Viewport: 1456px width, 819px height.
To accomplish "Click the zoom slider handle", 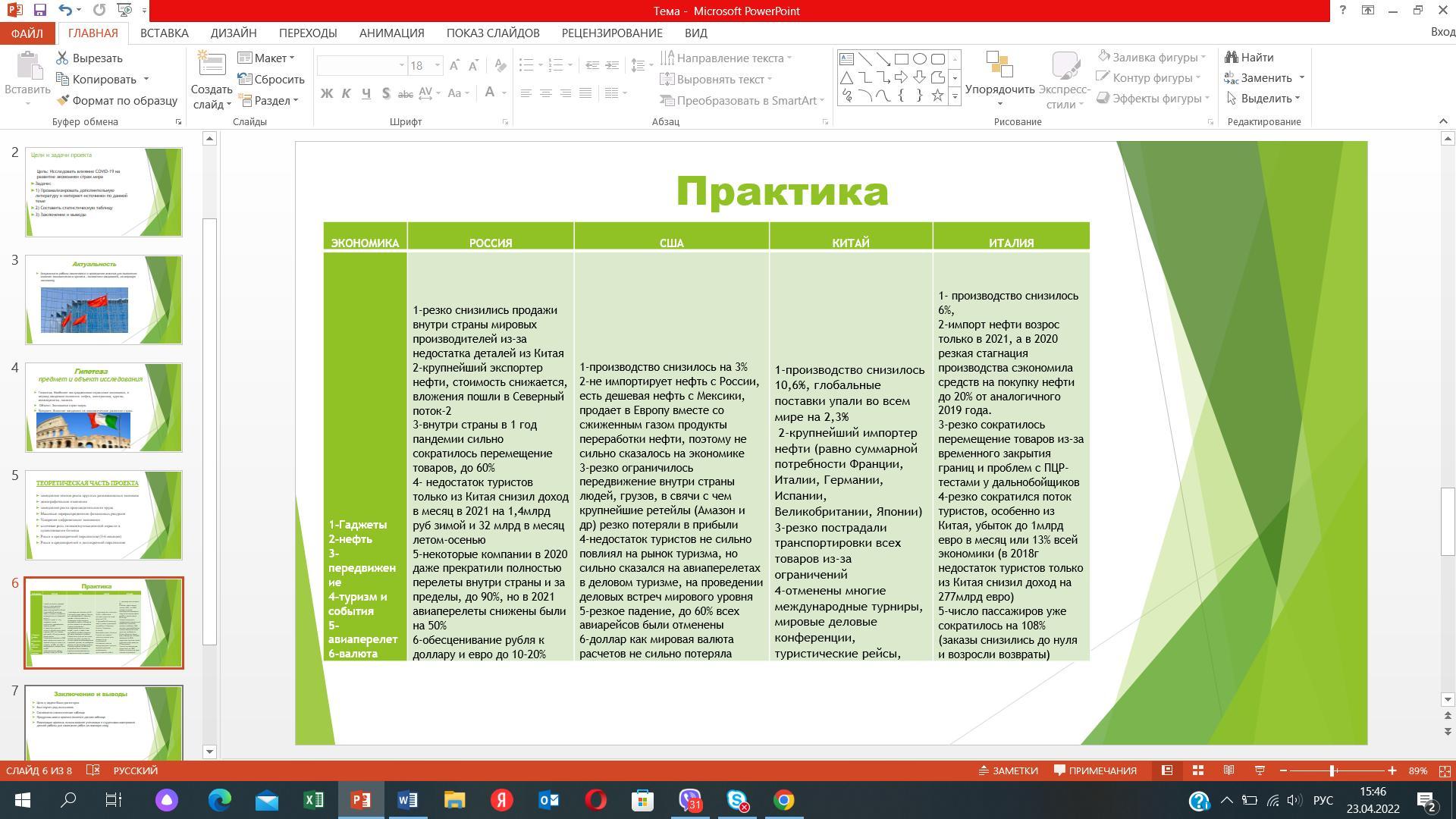I will click(1332, 770).
